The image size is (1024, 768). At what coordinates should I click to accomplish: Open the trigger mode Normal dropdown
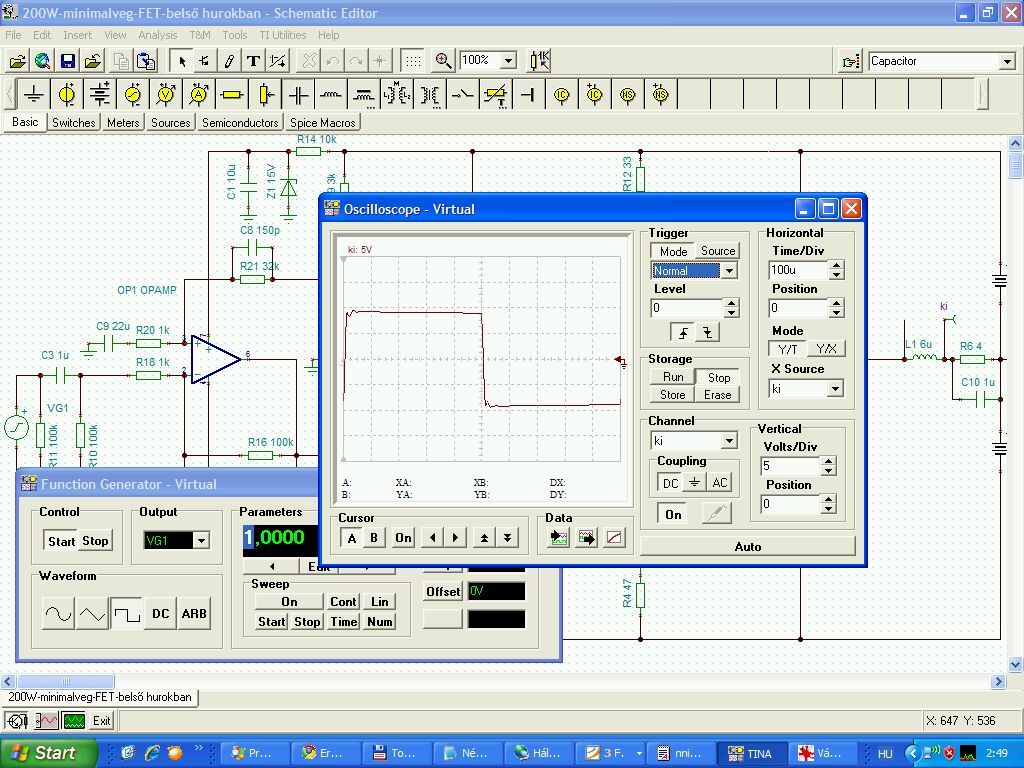[729, 271]
